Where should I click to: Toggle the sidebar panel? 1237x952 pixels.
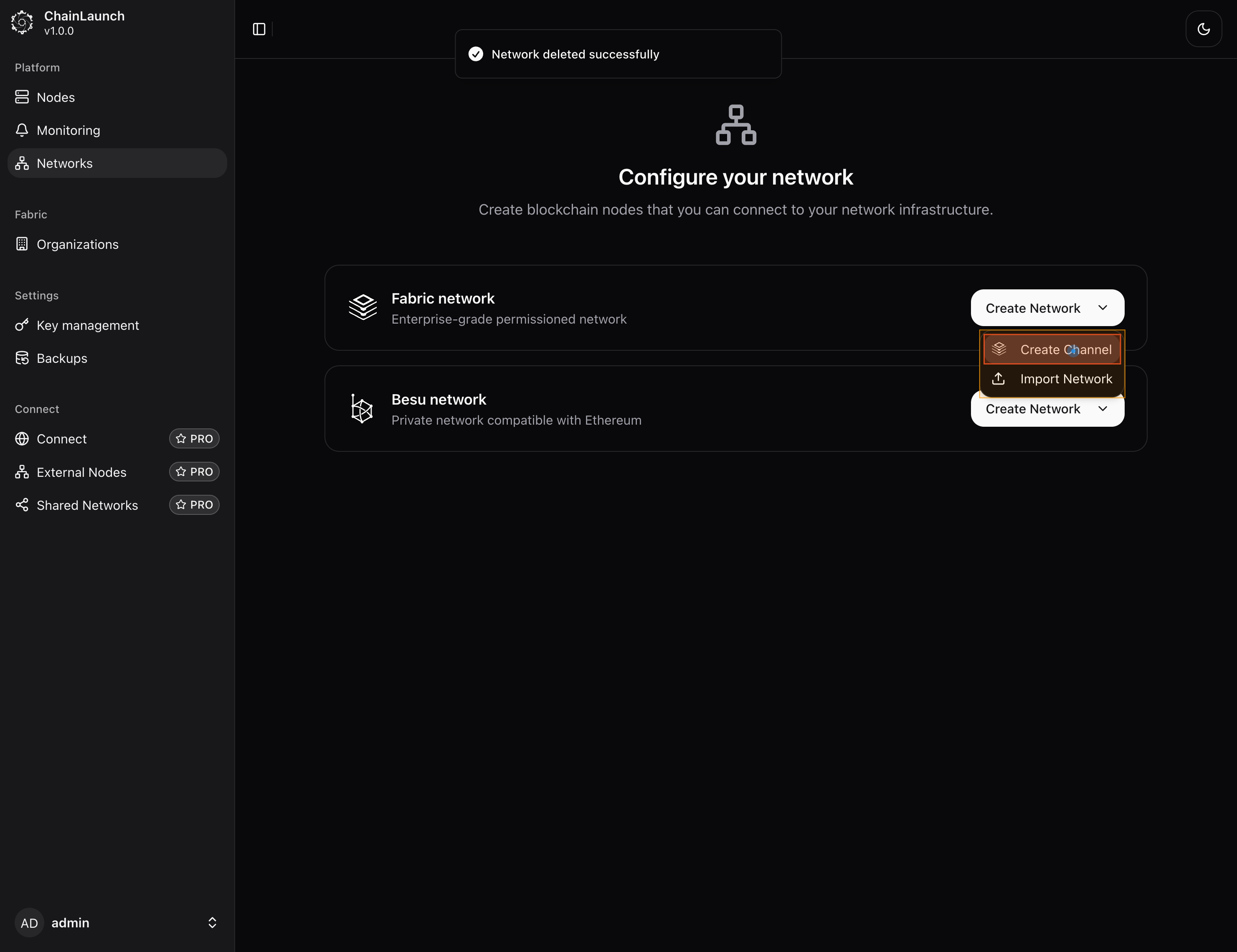coord(259,30)
